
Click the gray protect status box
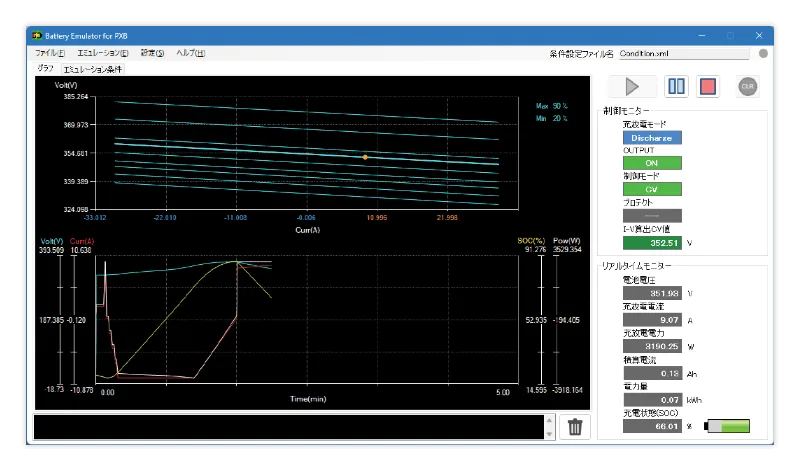[652, 215]
